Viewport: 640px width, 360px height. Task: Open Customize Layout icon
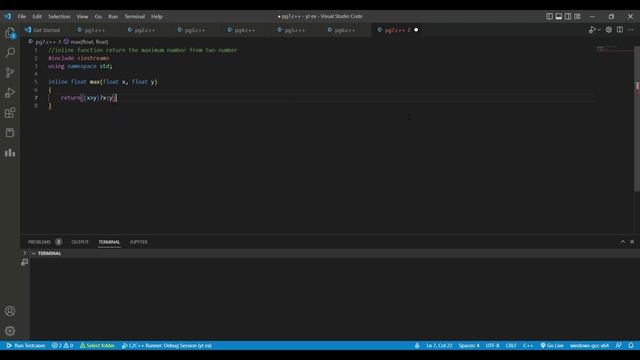pos(577,16)
